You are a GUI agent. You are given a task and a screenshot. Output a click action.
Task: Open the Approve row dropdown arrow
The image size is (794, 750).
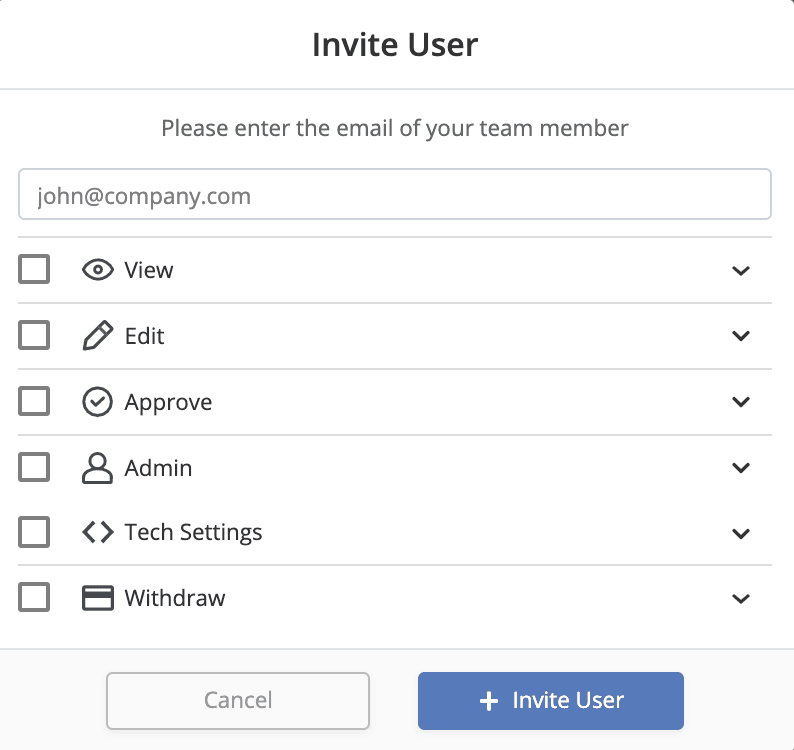741,402
